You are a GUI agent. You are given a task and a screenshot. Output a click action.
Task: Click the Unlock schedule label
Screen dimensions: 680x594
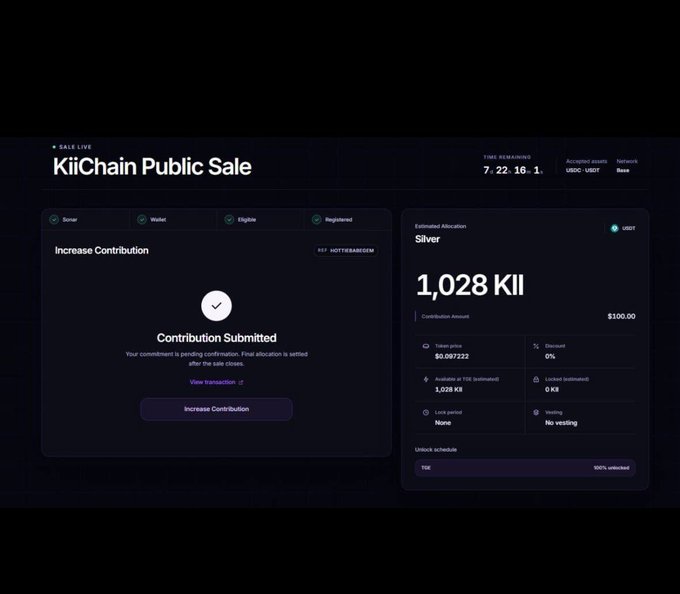point(436,450)
